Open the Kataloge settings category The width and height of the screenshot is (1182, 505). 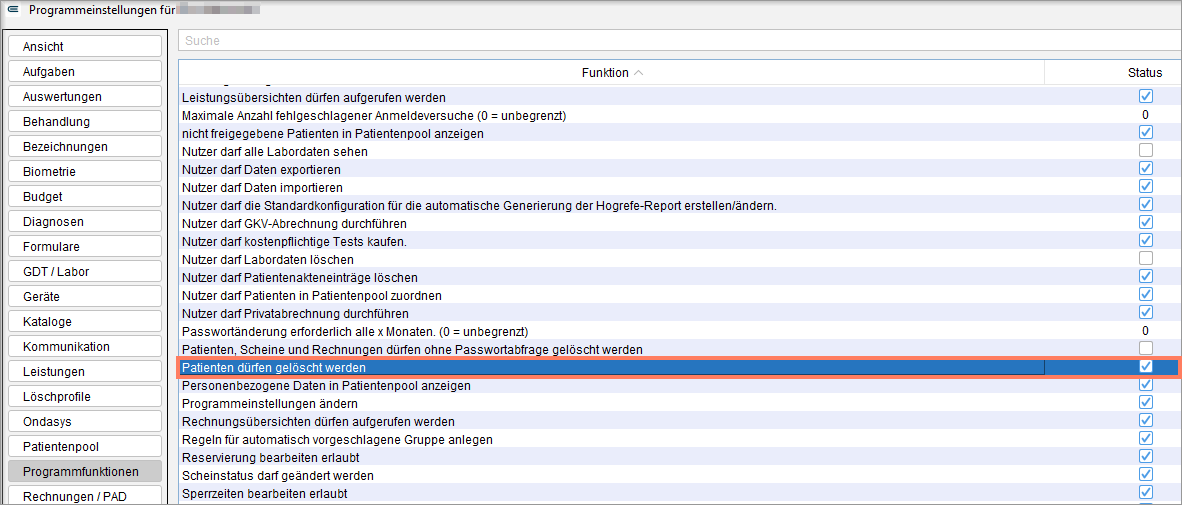[x=84, y=322]
